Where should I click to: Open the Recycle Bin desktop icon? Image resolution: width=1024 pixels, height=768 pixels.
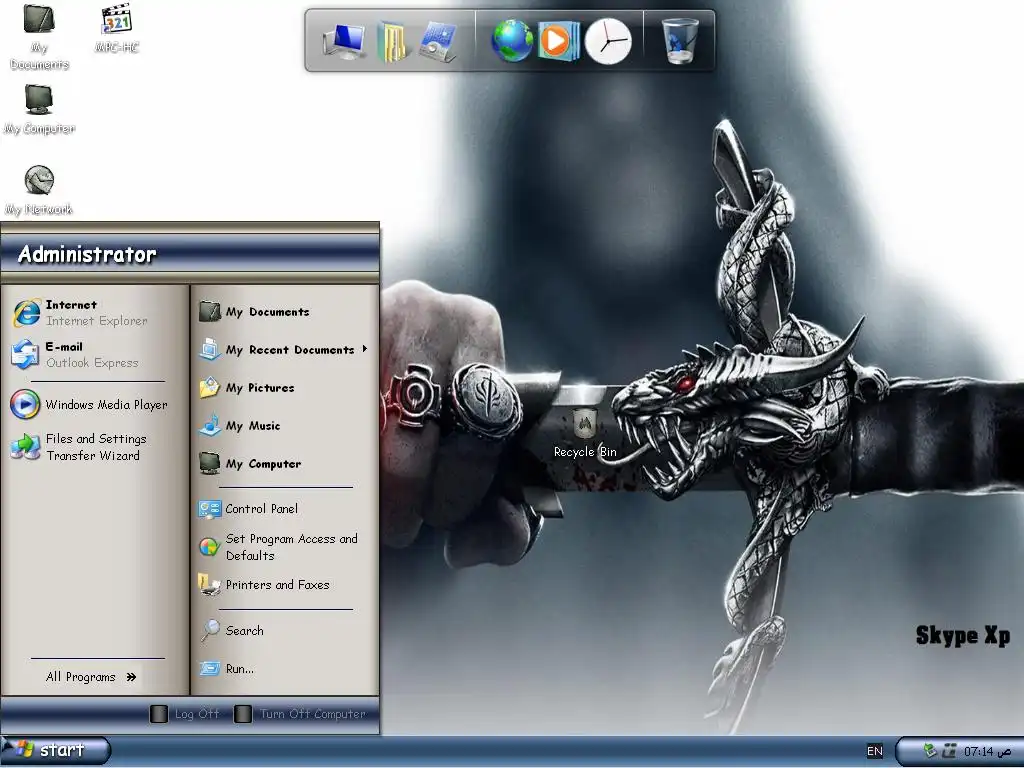(x=585, y=432)
